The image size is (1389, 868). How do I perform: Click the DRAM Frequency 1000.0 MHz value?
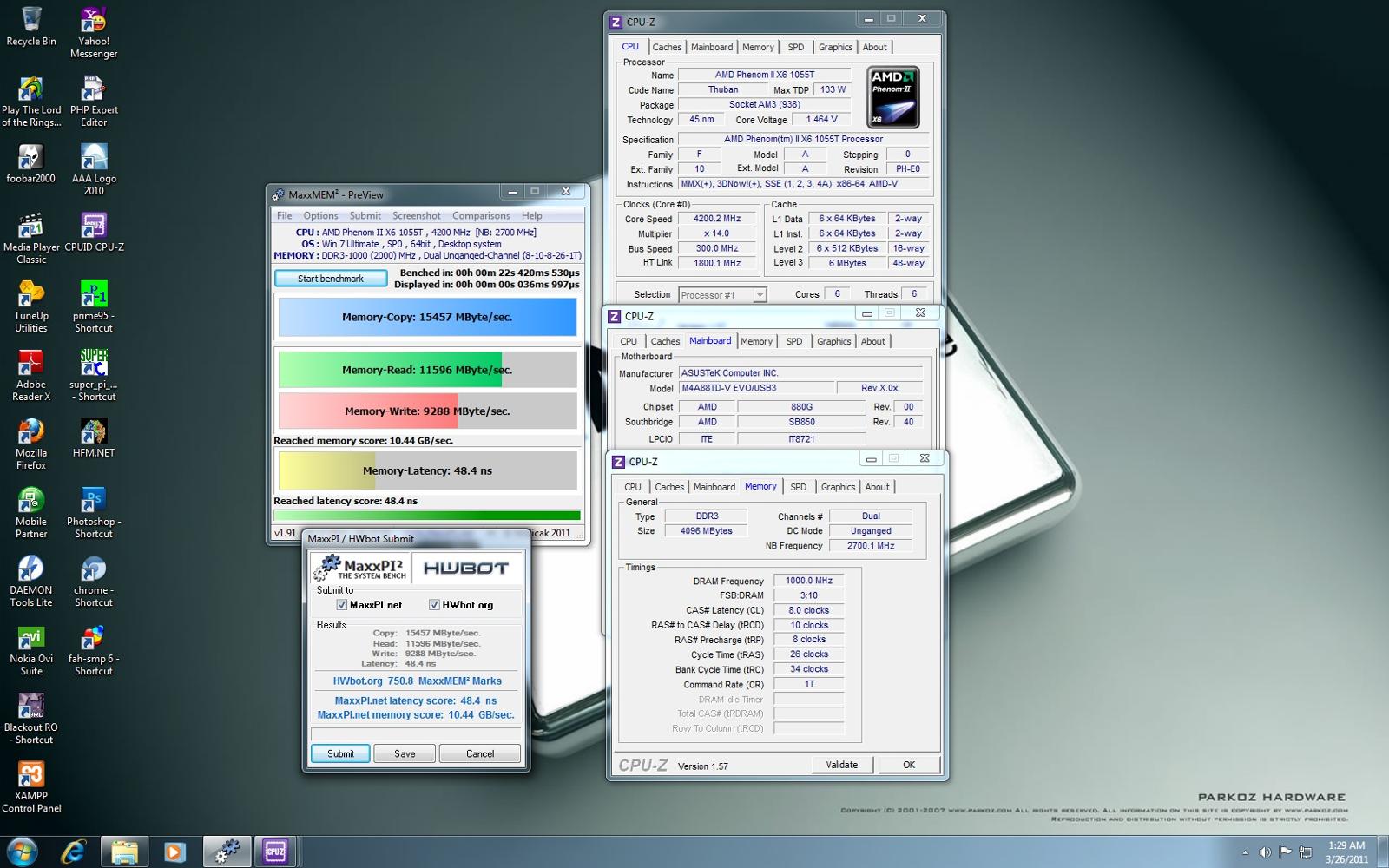point(809,582)
